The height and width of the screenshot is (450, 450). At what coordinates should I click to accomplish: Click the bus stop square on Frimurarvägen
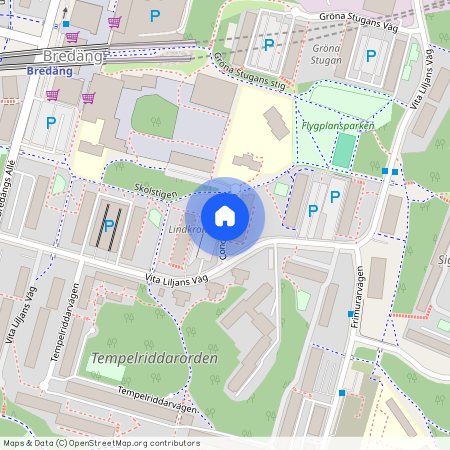click(x=351, y=314)
